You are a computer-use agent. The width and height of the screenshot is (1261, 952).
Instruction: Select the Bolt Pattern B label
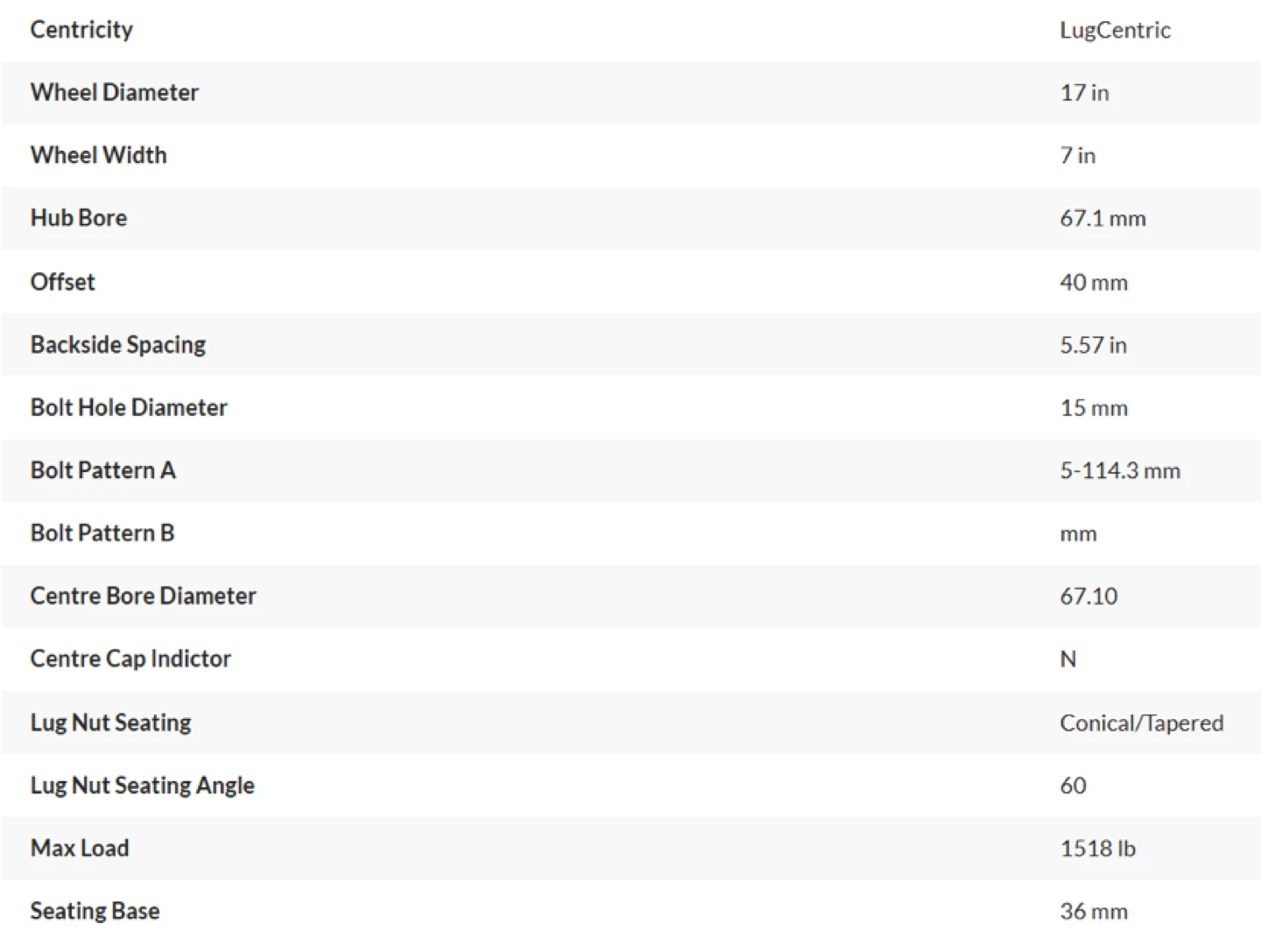coord(102,532)
